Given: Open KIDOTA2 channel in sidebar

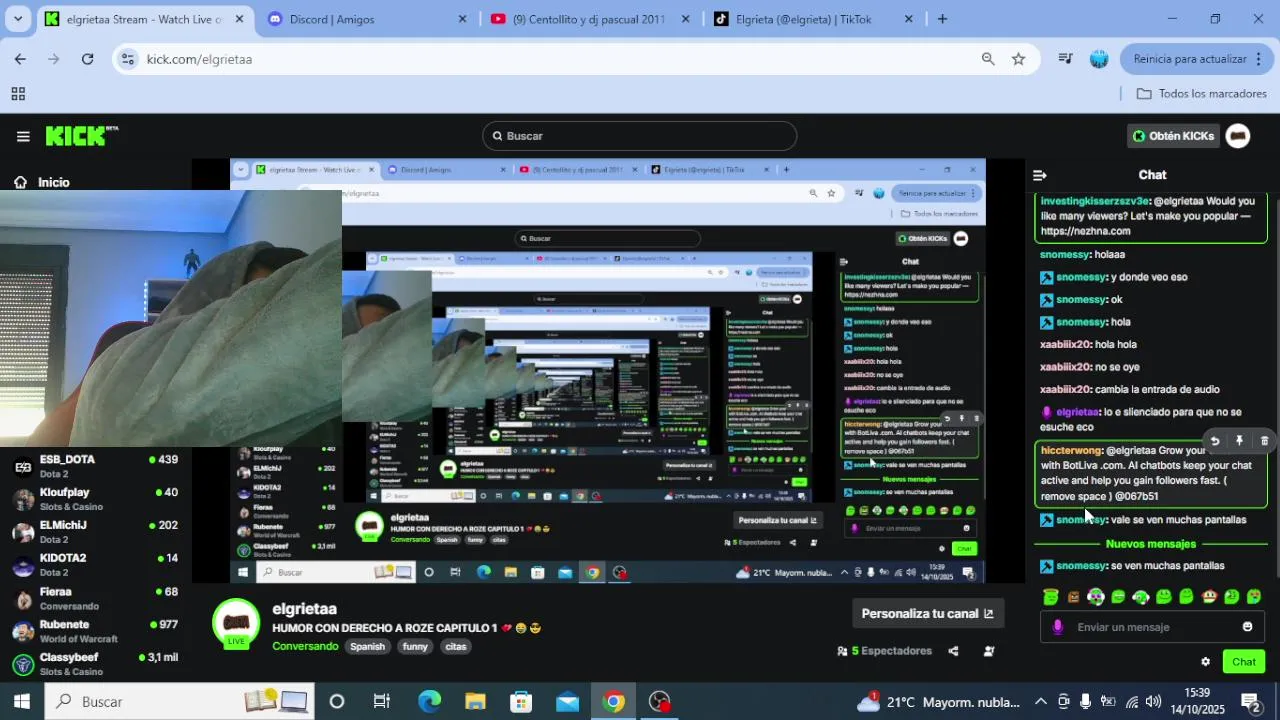Looking at the screenshot, I should [x=95, y=565].
